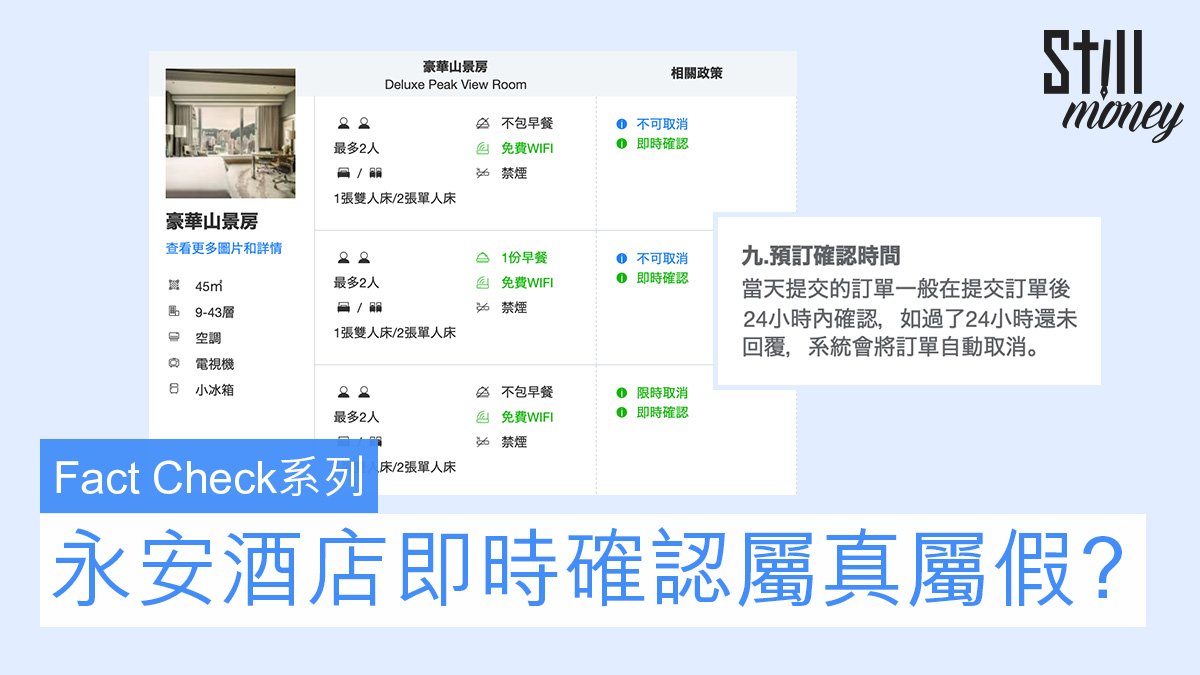This screenshot has height=675, width=1200.
Task: Click the 相關政策 column header
Action: [696, 73]
